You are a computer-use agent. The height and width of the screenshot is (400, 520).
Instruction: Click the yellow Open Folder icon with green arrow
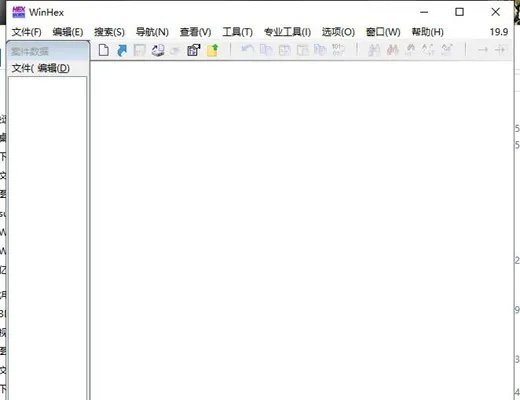coord(212,50)
